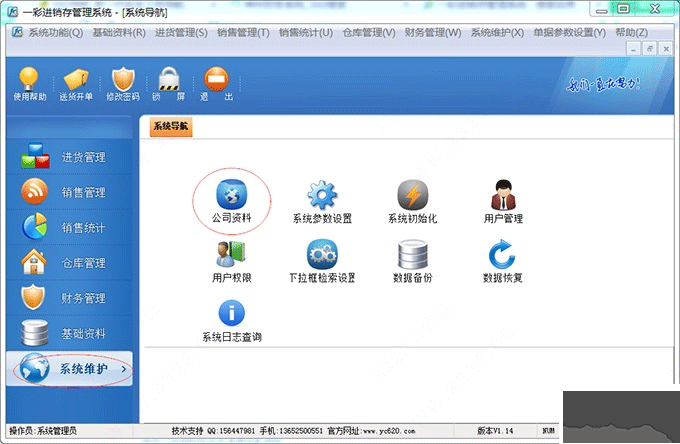This screenshot has height=444, width=680.
Task: Switch to the 系统导航 tab
Action: pyautogui.click(x=171, y=126)
